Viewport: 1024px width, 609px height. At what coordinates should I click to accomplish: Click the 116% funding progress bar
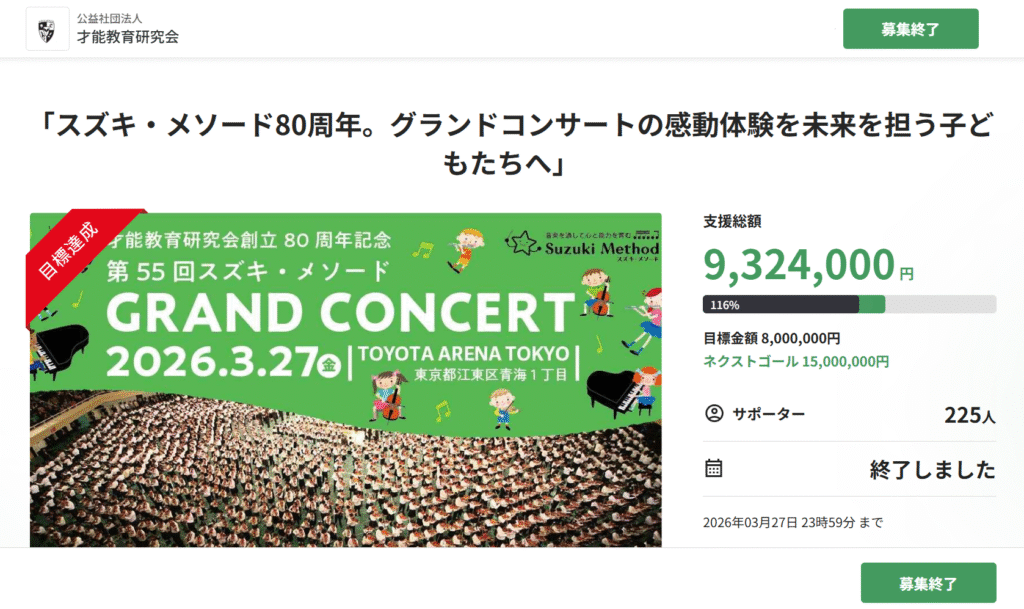pyautogui.click(x=849, y=304)
